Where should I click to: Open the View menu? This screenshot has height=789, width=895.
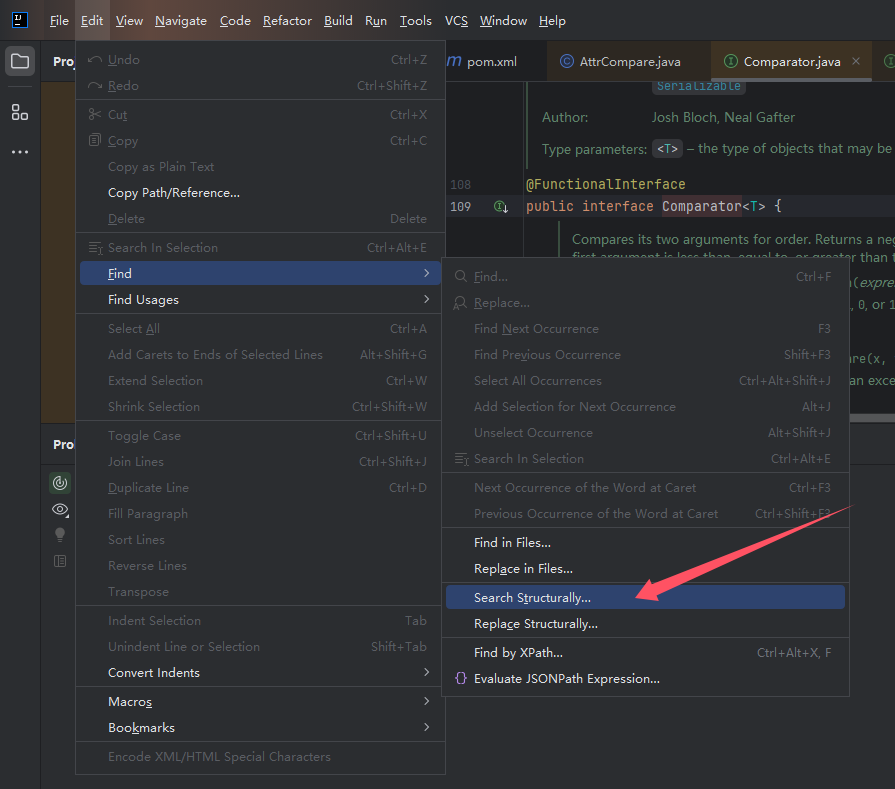pos(129,21)
